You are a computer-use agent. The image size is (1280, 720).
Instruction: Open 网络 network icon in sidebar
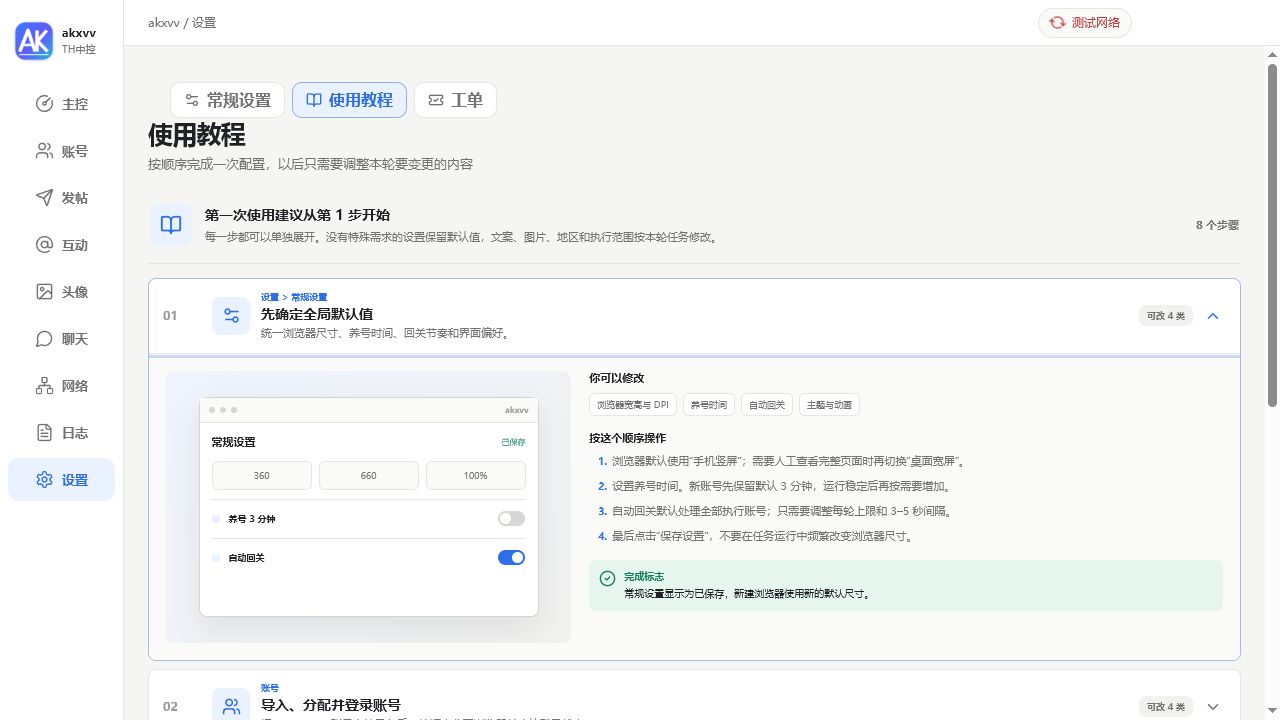44,386
